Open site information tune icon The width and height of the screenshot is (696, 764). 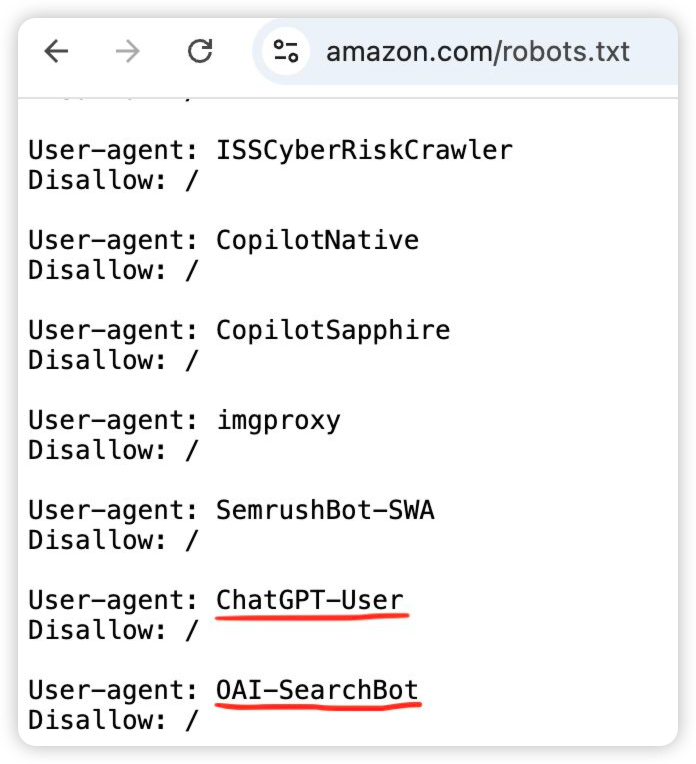(x=287, y=52)
